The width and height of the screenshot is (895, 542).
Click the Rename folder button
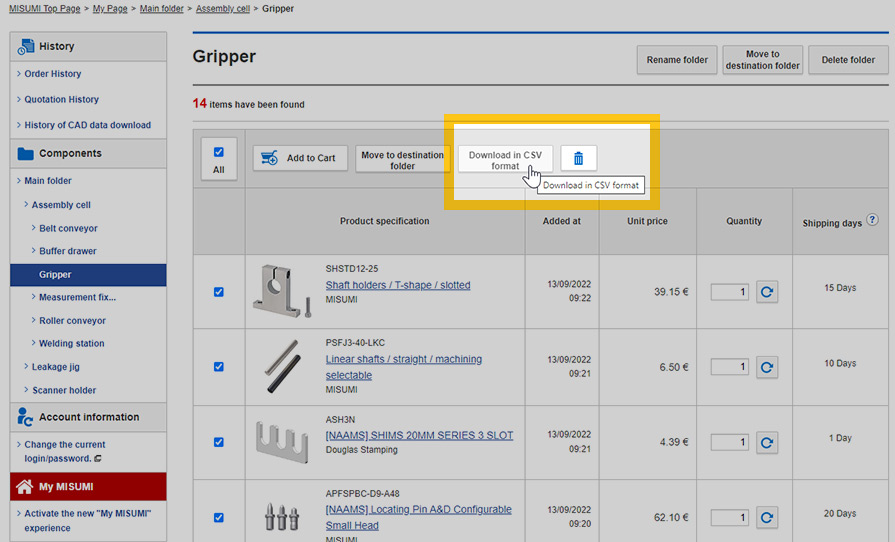pos(677,60)
